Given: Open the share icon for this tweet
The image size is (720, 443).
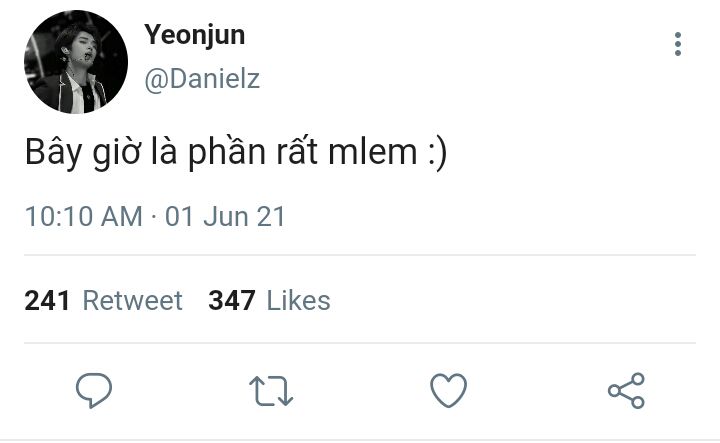Looking at the screenshot, I should pos(626,391).
